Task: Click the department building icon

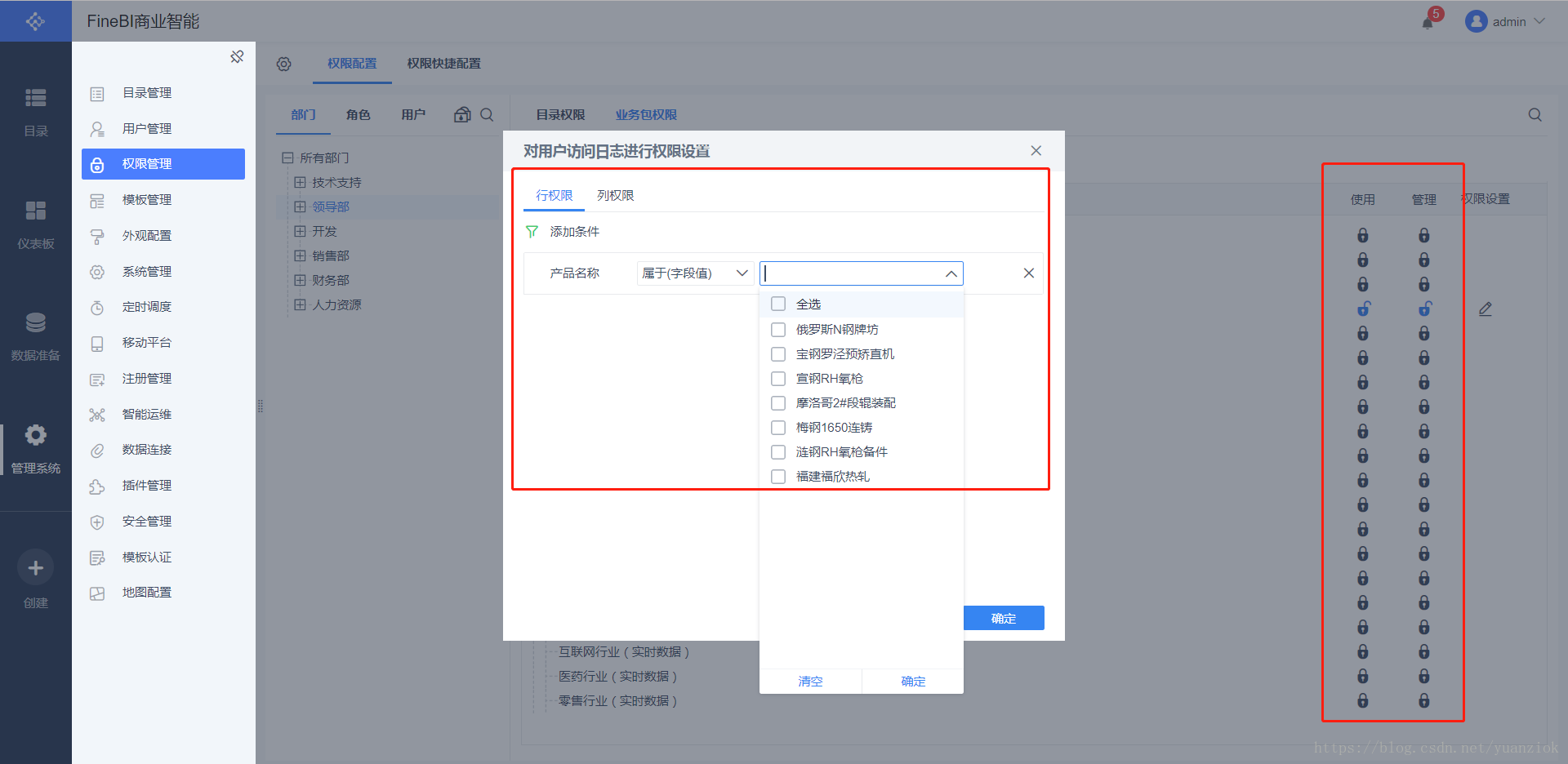Action: tap(462, 114)
